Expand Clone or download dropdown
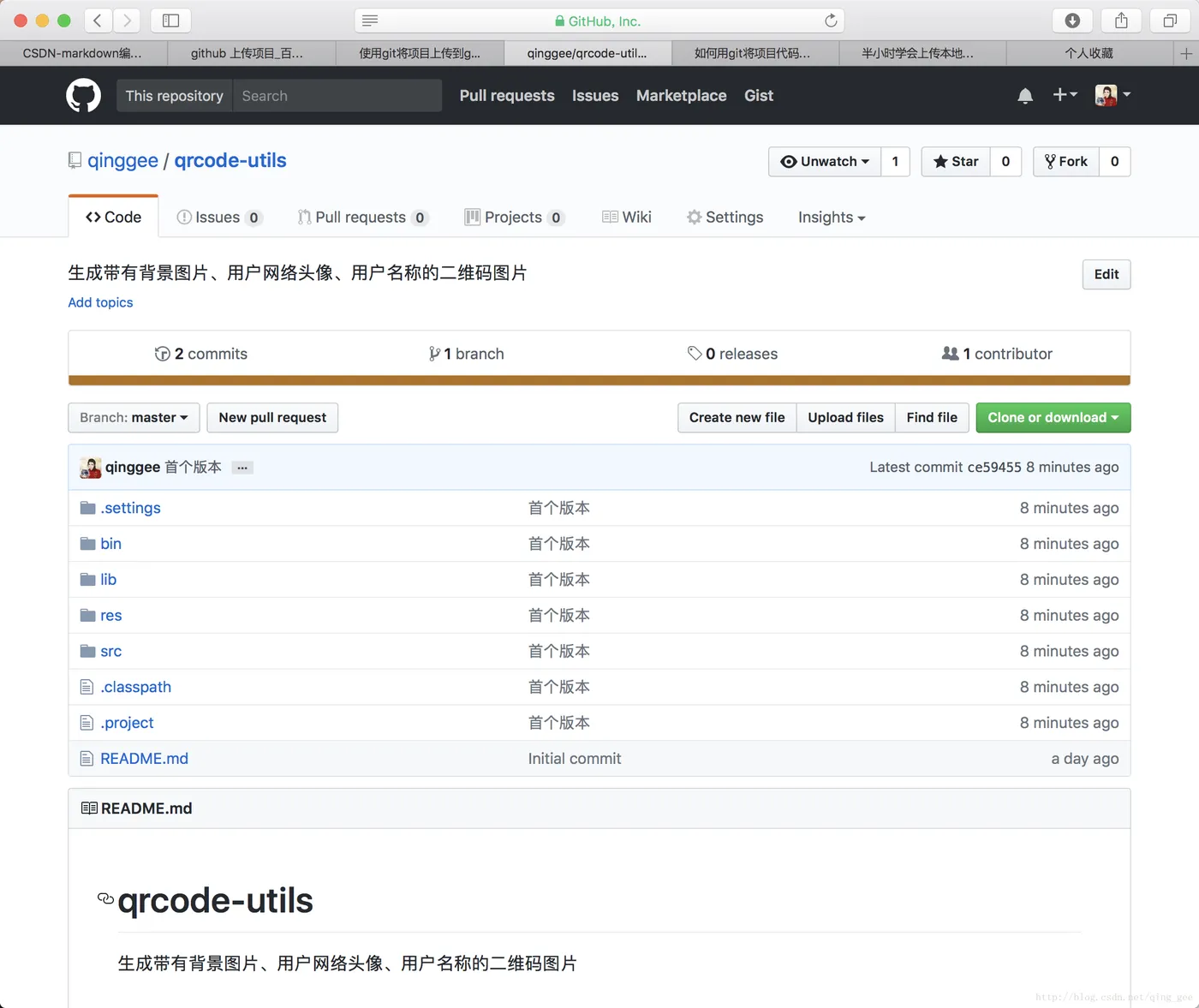The width and height of the screenshot is (1199, 1008). click(x=1053, y=417)
